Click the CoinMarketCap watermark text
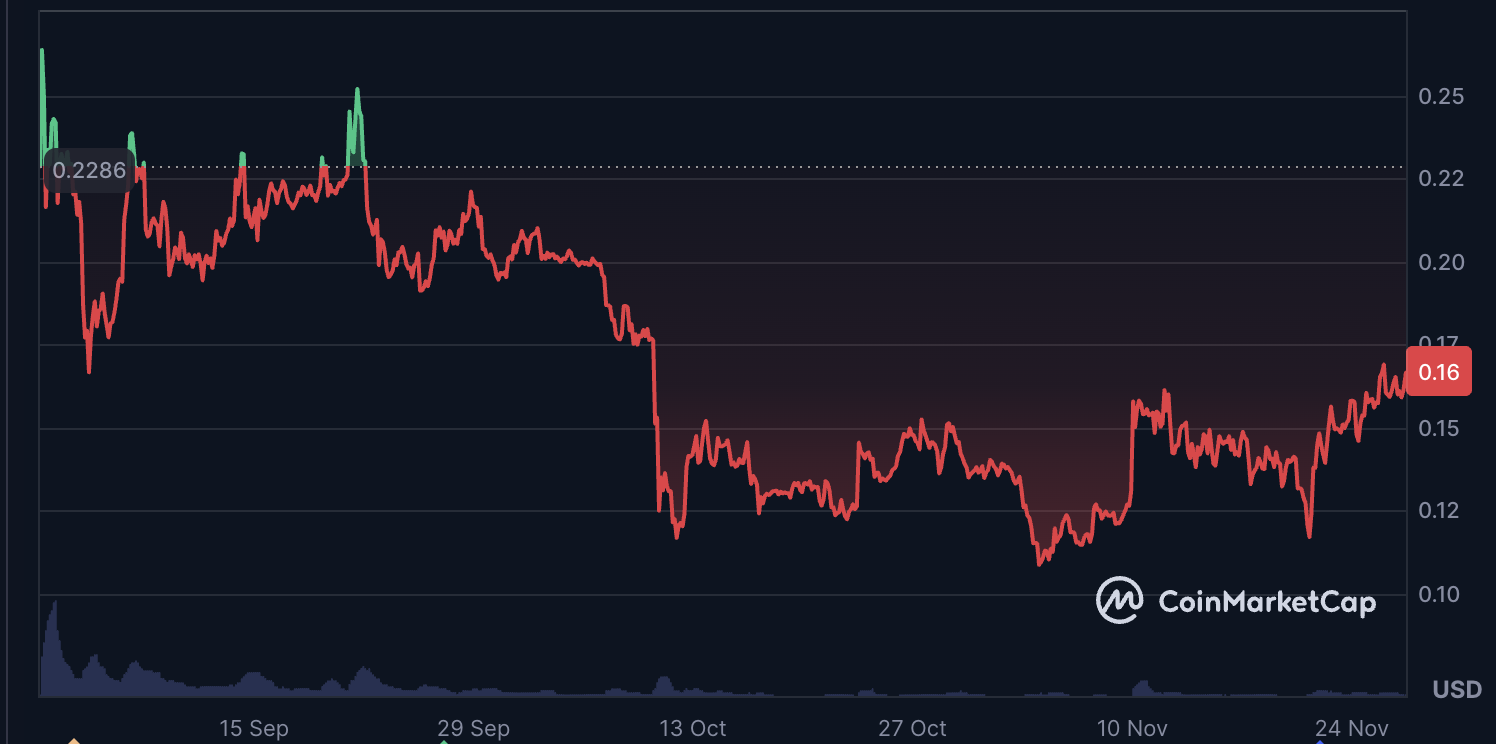This screenshot has width=1496, height=744. tap(1266, 602)
